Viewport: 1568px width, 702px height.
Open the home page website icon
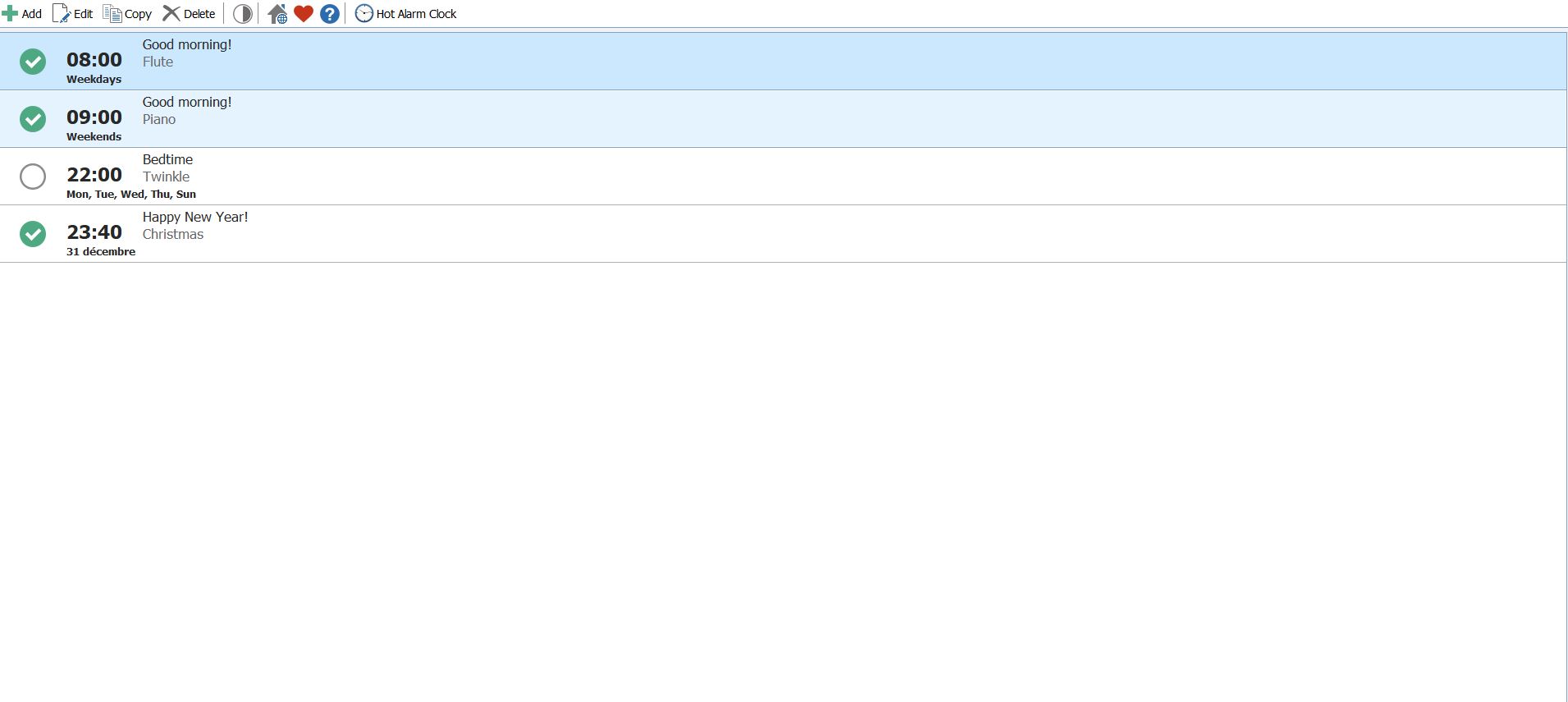[277, 14]
